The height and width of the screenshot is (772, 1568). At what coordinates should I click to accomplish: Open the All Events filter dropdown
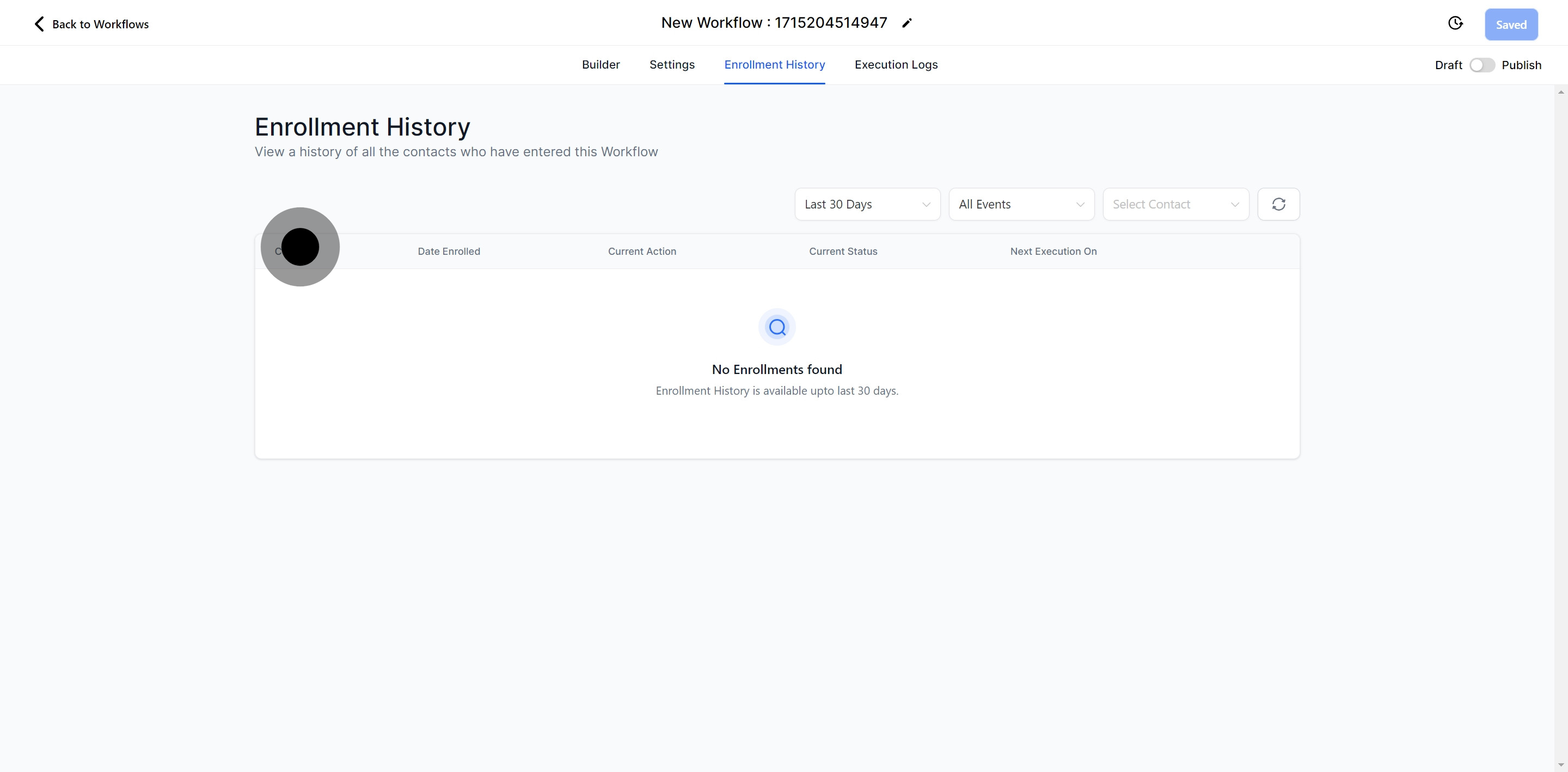pos(1021,204)
